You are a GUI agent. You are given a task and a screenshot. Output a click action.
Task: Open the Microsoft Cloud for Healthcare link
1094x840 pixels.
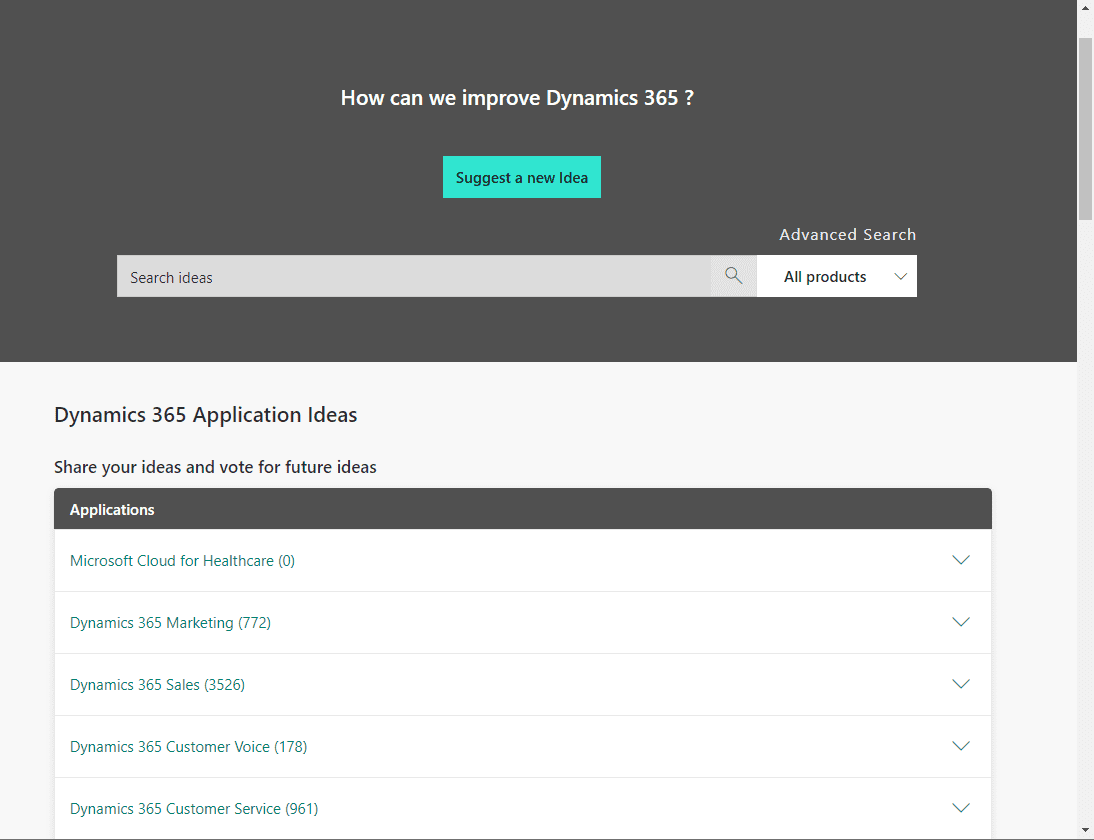[x=181, y=560]
